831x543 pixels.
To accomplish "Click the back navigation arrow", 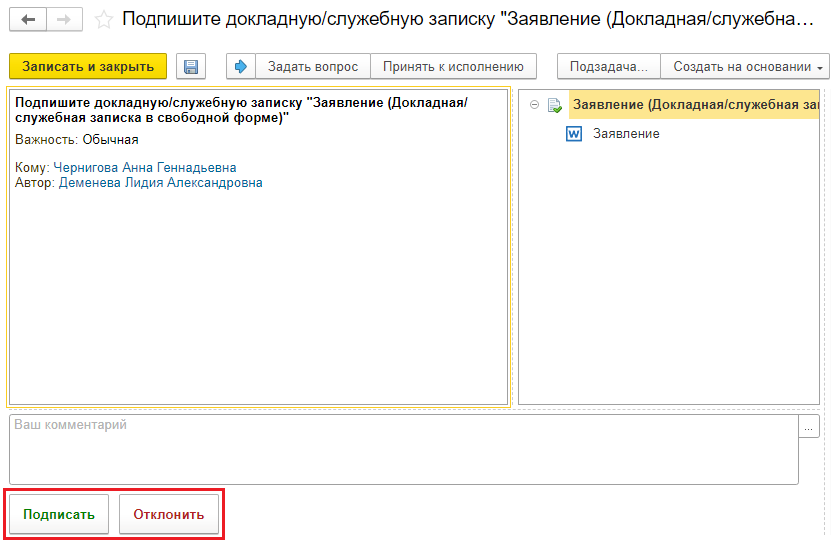I will tap(28, 19).
